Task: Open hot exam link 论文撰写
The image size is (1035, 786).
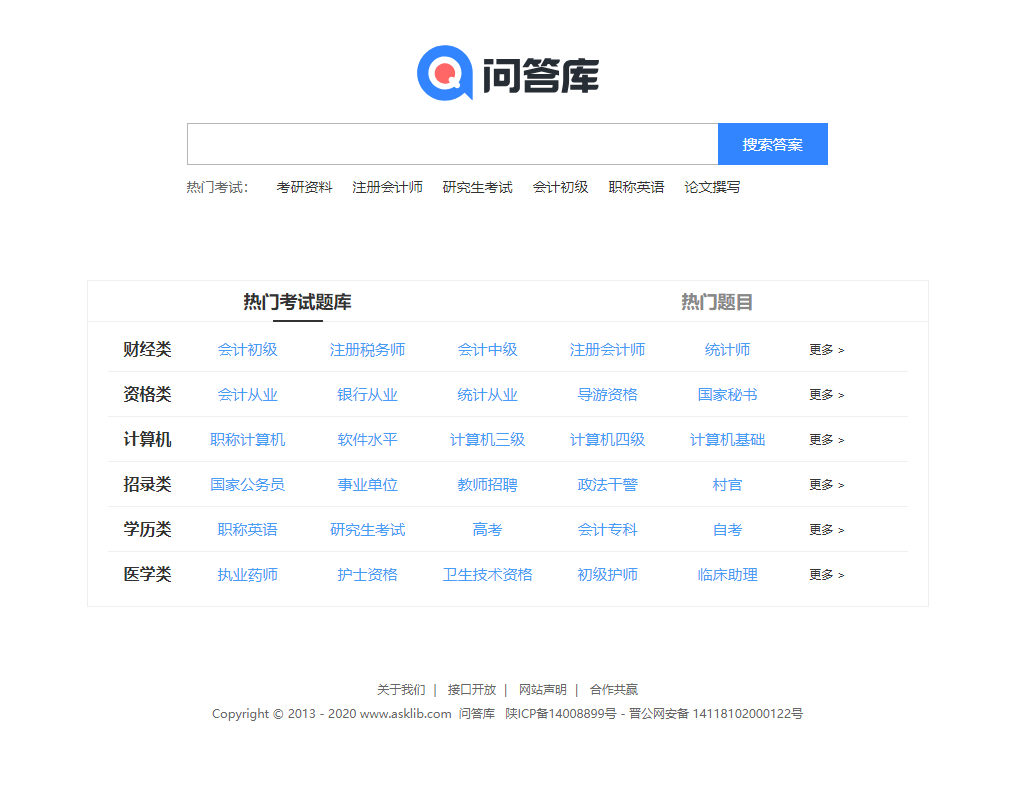Action: pyautogui.click(x=712, y=187)
